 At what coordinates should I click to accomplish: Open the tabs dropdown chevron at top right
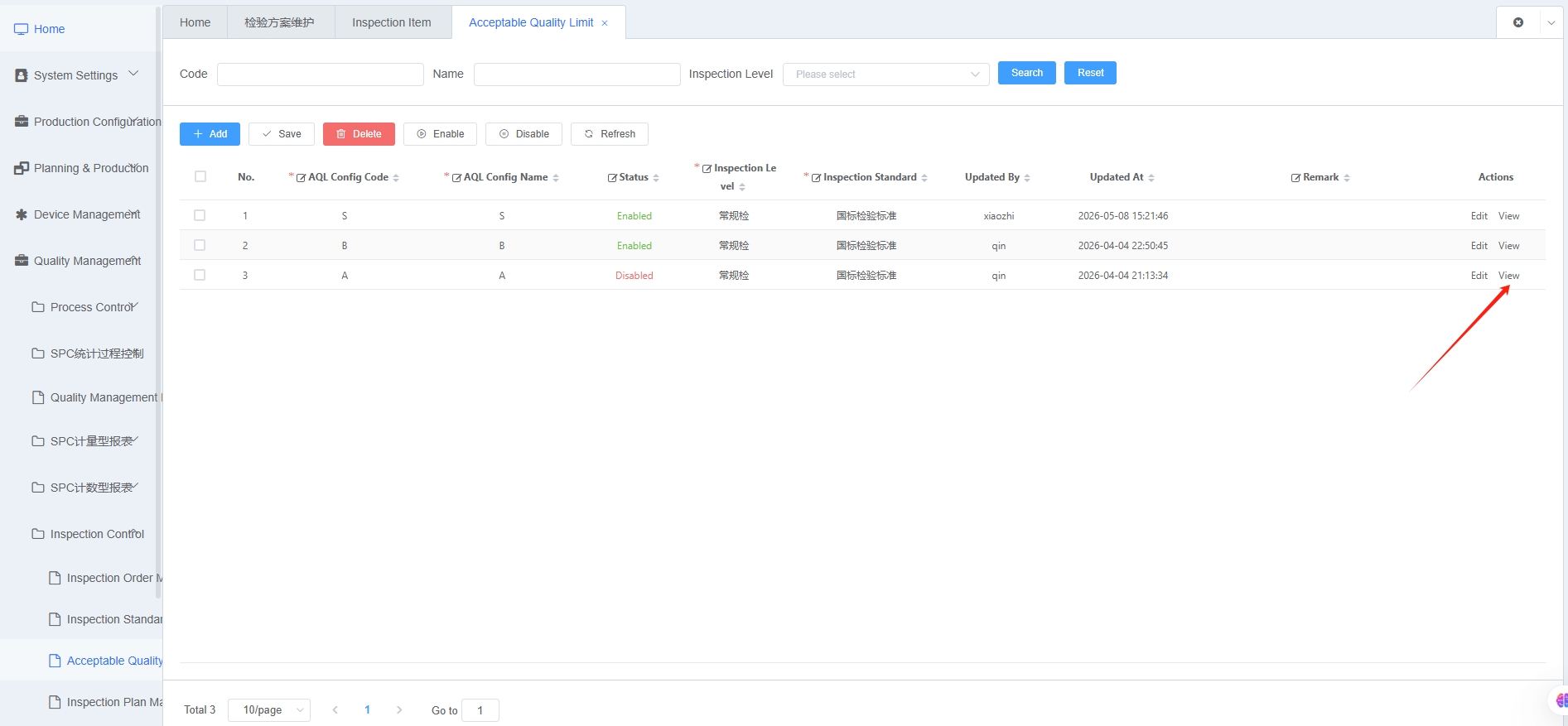click(x=1551, y=23)
